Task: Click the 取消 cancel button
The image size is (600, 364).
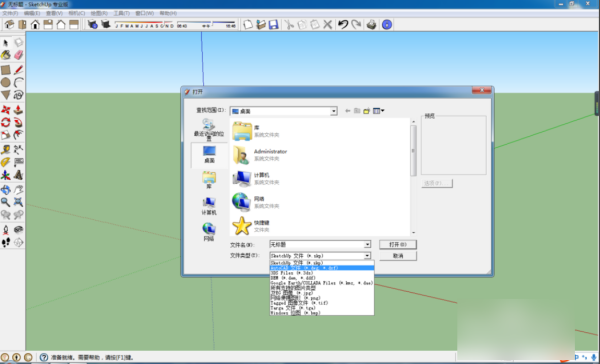Action: click(398, 256)
